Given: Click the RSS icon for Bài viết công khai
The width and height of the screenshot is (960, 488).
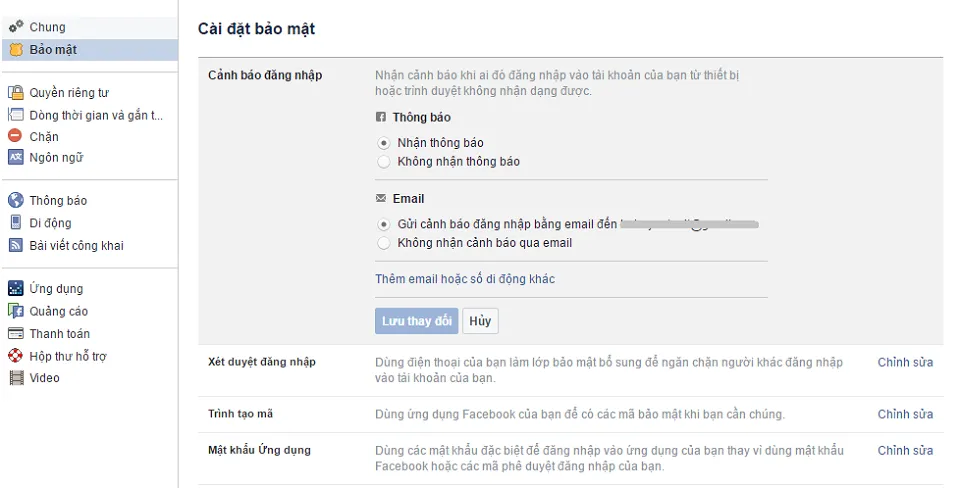Looking at the screenshot, I should pos(16,245).
